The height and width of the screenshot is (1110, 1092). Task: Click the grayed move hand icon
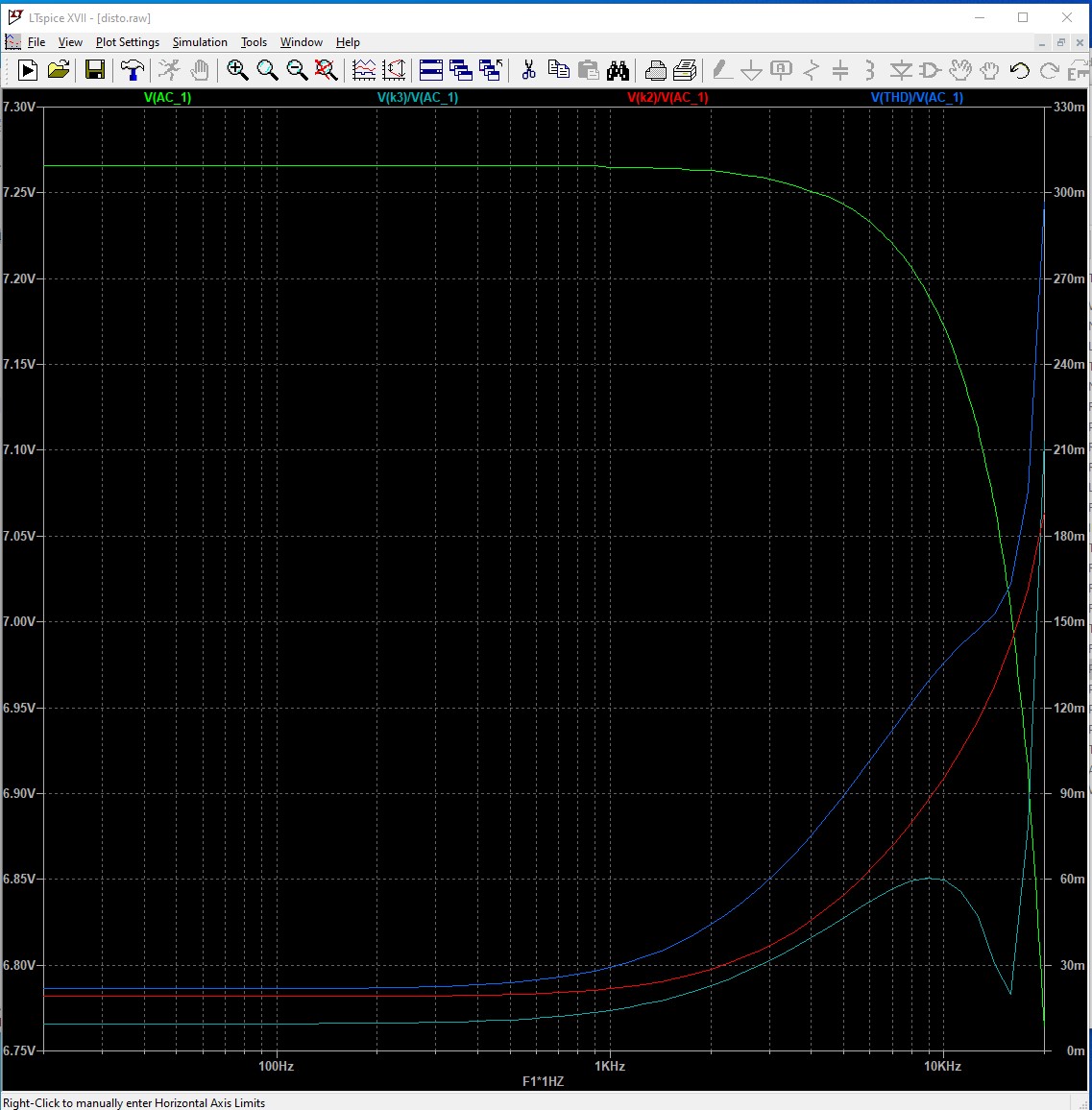tap(960, 69)
